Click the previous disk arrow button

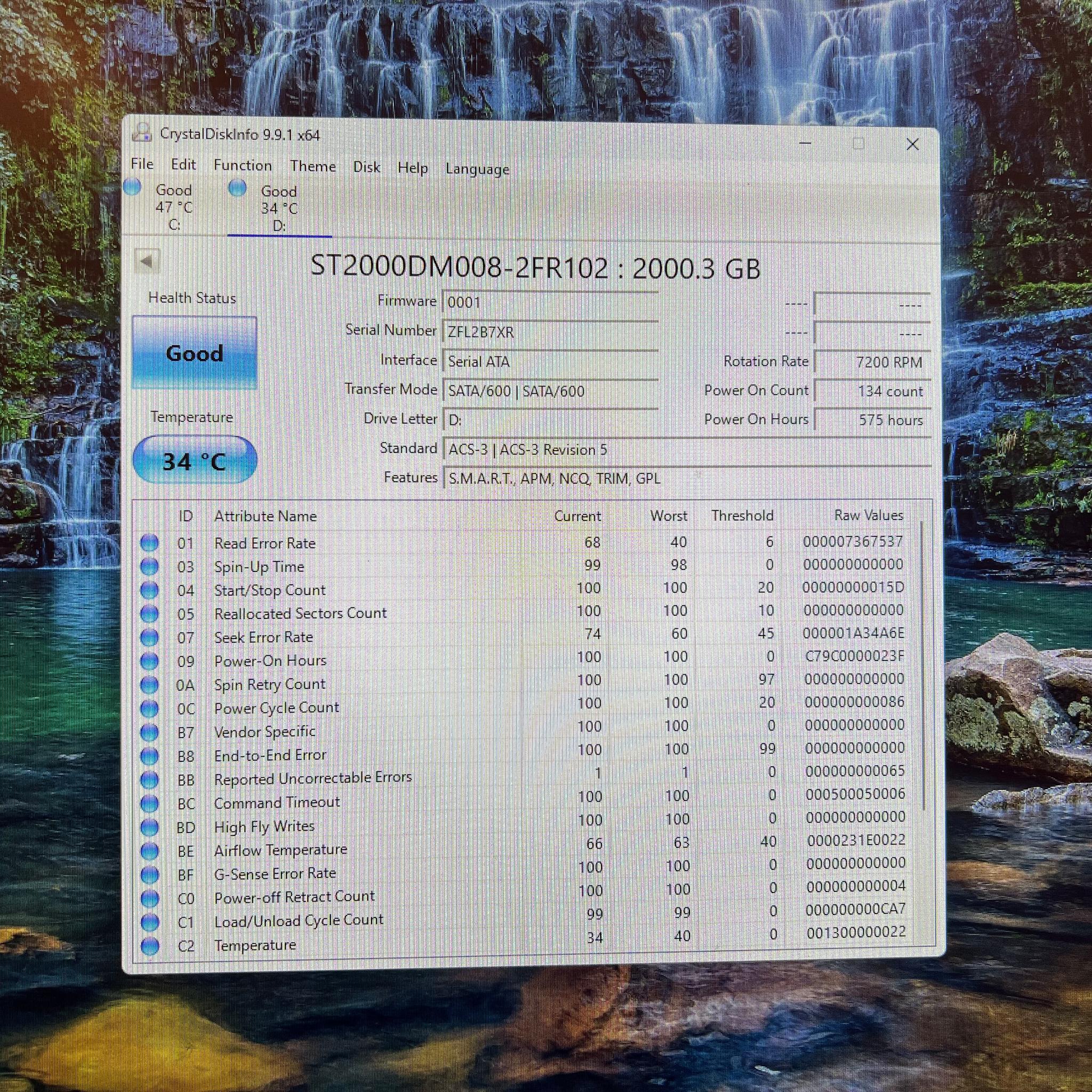(148, 261)
